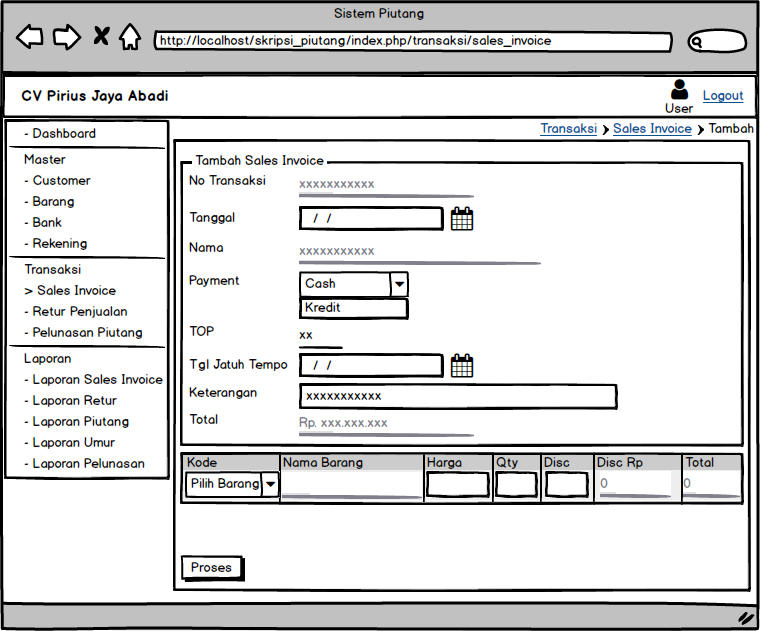Image resolution: width=760 pixels, height=631 pixels.
Task: Click the Disc Rp column header
Action: (620, 462)
